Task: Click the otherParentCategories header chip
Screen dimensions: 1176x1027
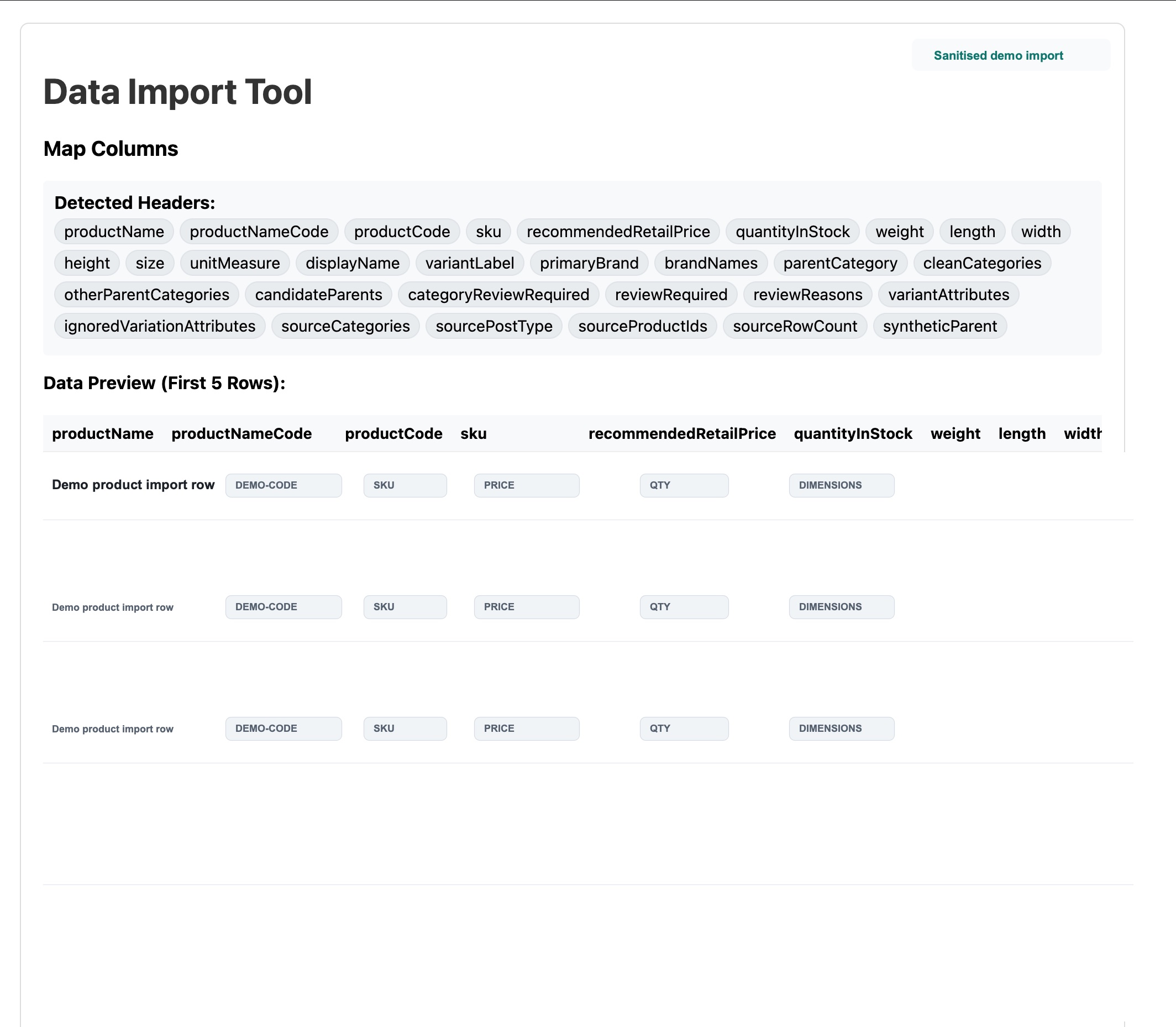Action: point(146,295)
